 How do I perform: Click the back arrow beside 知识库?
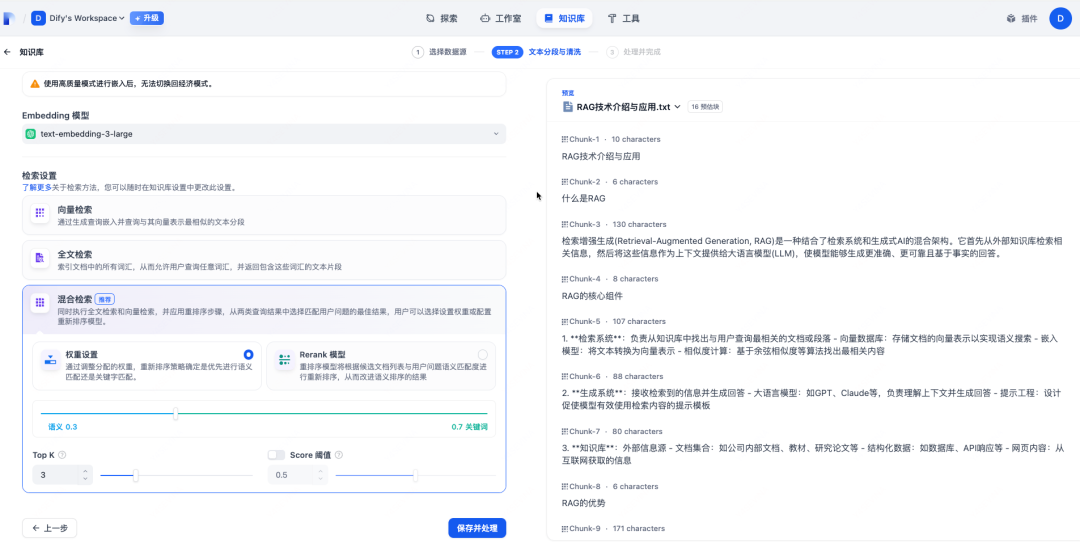(8, 52)
